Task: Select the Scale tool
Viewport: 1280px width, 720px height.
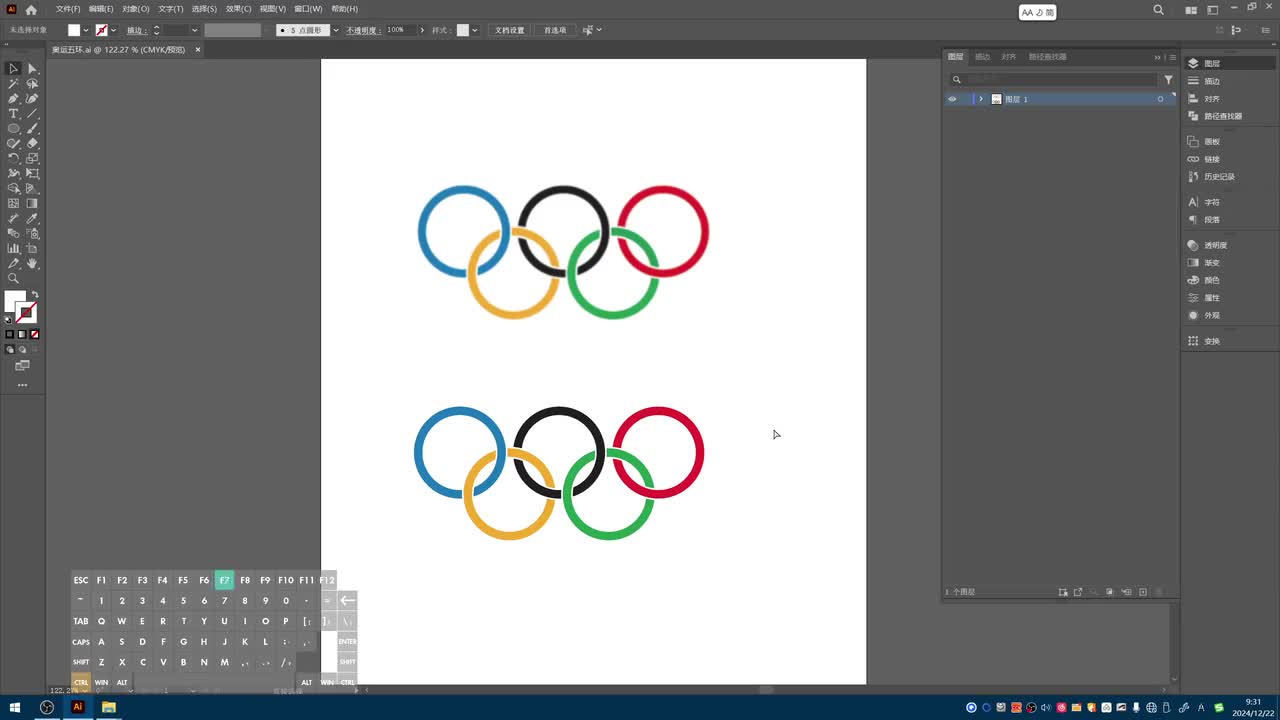Action: [x=32, y=159]
